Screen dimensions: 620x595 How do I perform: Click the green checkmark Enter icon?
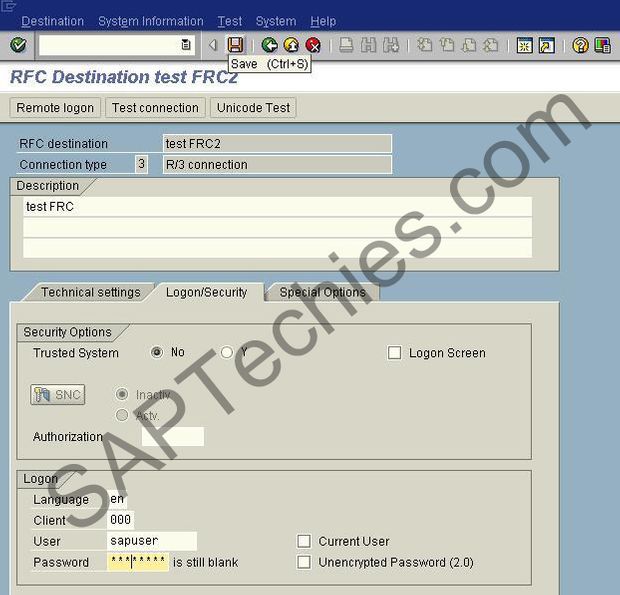pos(18,45)
